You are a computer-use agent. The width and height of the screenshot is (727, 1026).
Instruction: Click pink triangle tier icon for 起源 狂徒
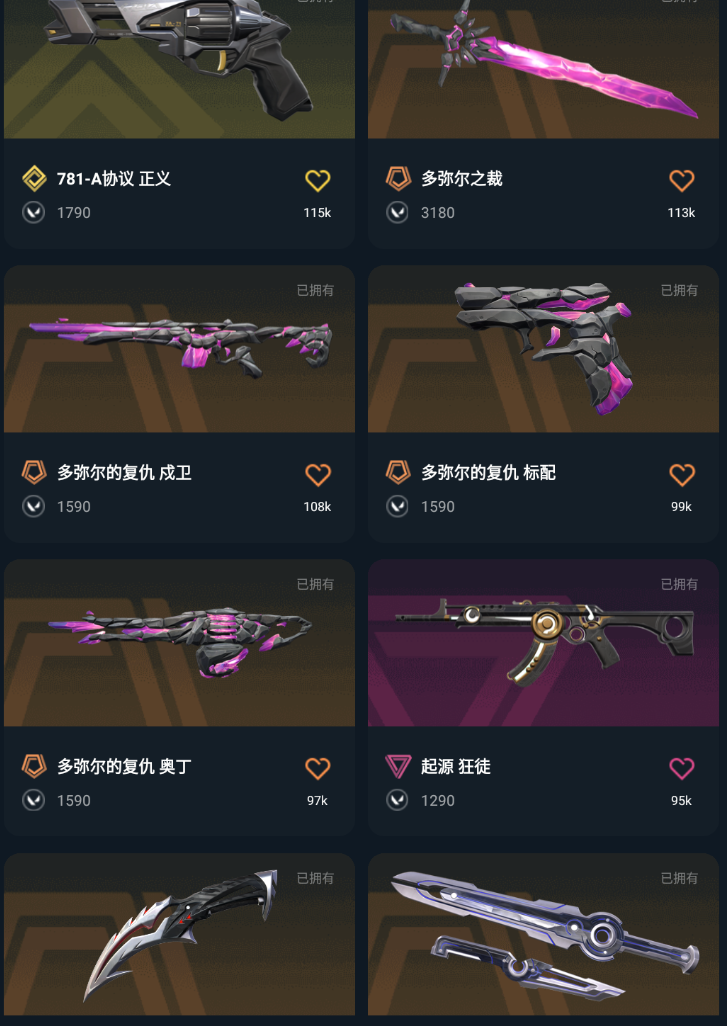398,766
